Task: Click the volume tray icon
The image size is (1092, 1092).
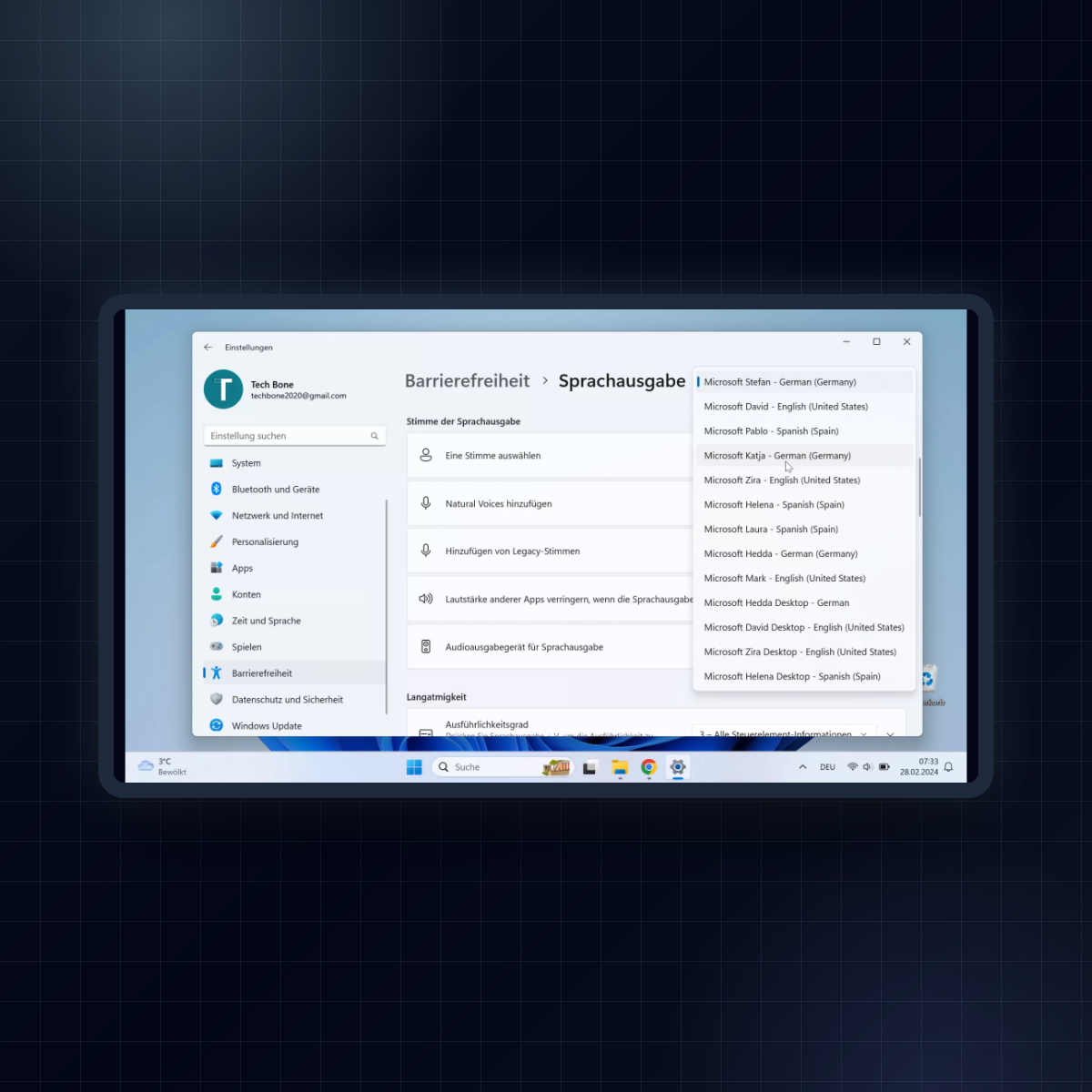Action: click(x=868, y=767)
